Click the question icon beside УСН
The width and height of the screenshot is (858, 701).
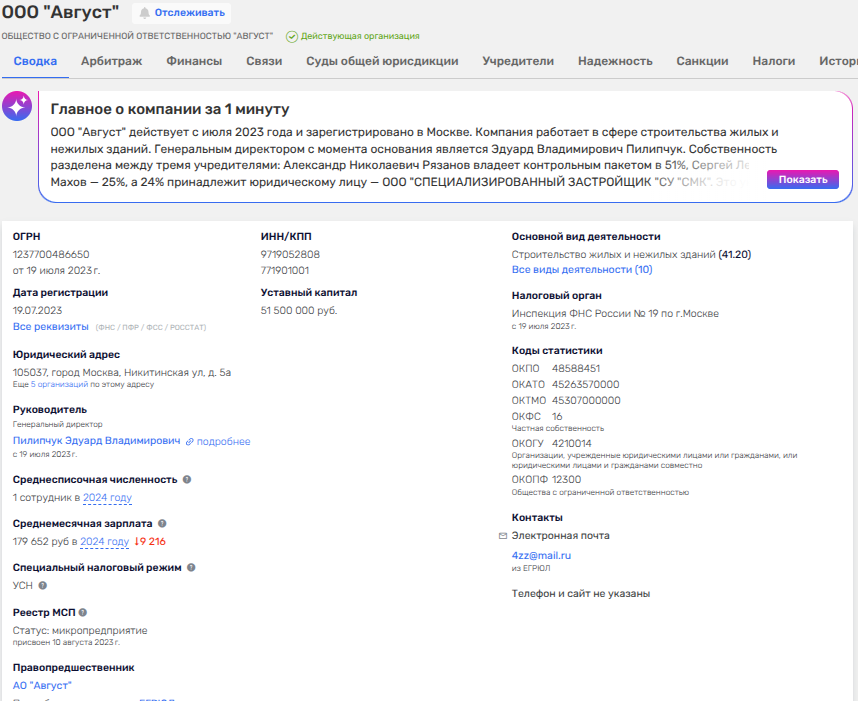42,586
